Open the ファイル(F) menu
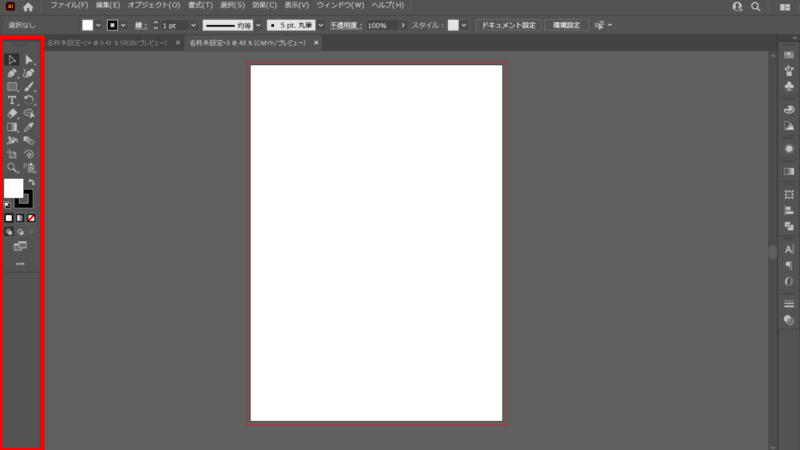The height and width of the screenshot is (450, 800). click(x=69, y=5)
